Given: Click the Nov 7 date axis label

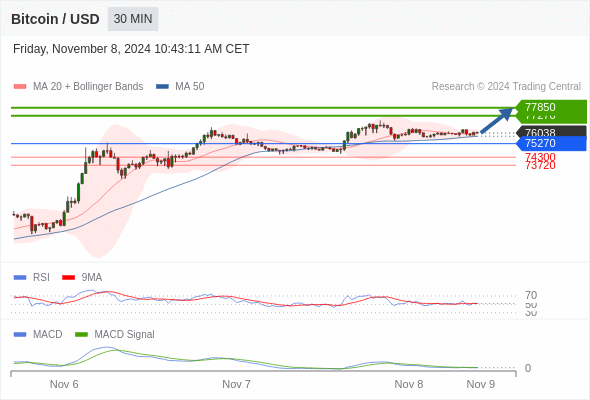Looking at the screenshot, I should [x=236, y=384].
